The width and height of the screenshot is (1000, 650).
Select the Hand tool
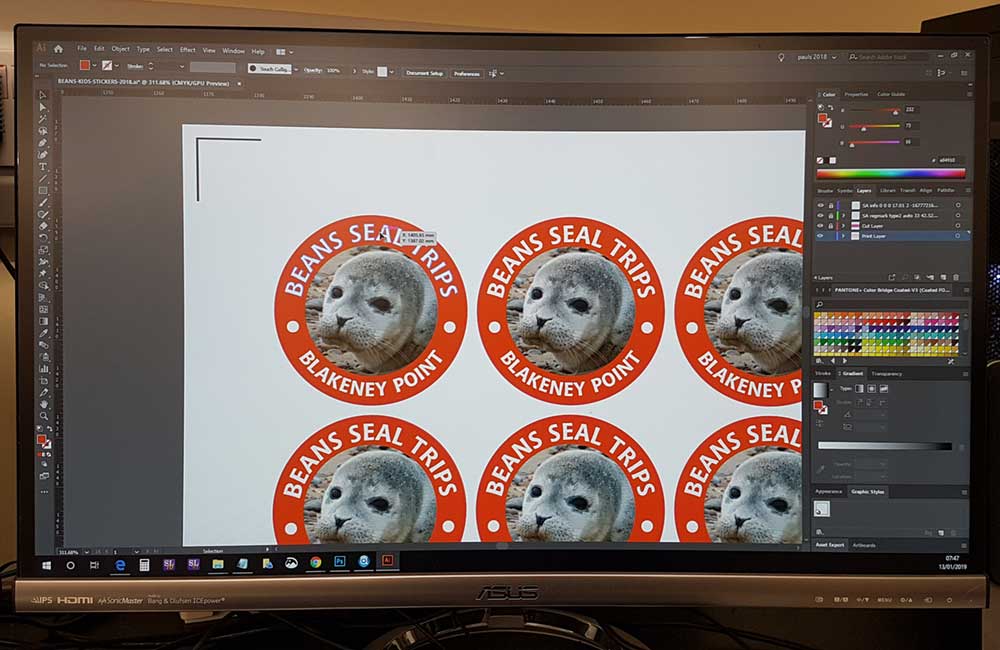coord(43,404)
